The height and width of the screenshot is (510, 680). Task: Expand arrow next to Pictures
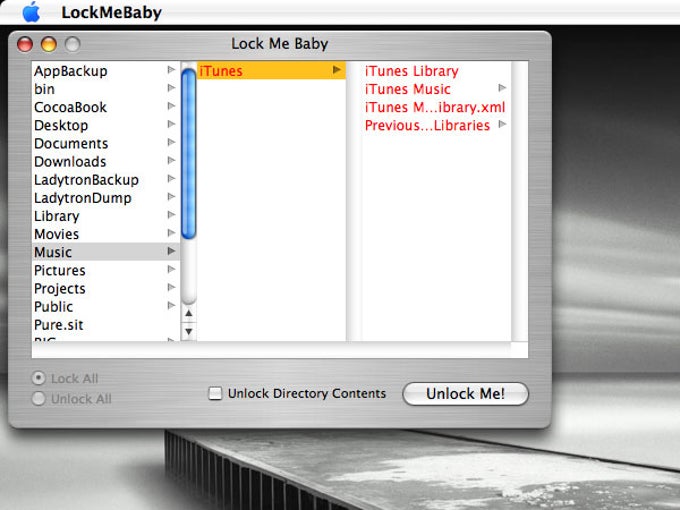coord(171,269)
